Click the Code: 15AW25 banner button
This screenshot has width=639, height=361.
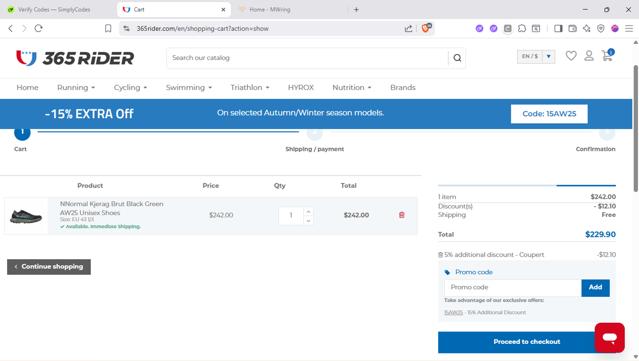pos(549,114)
